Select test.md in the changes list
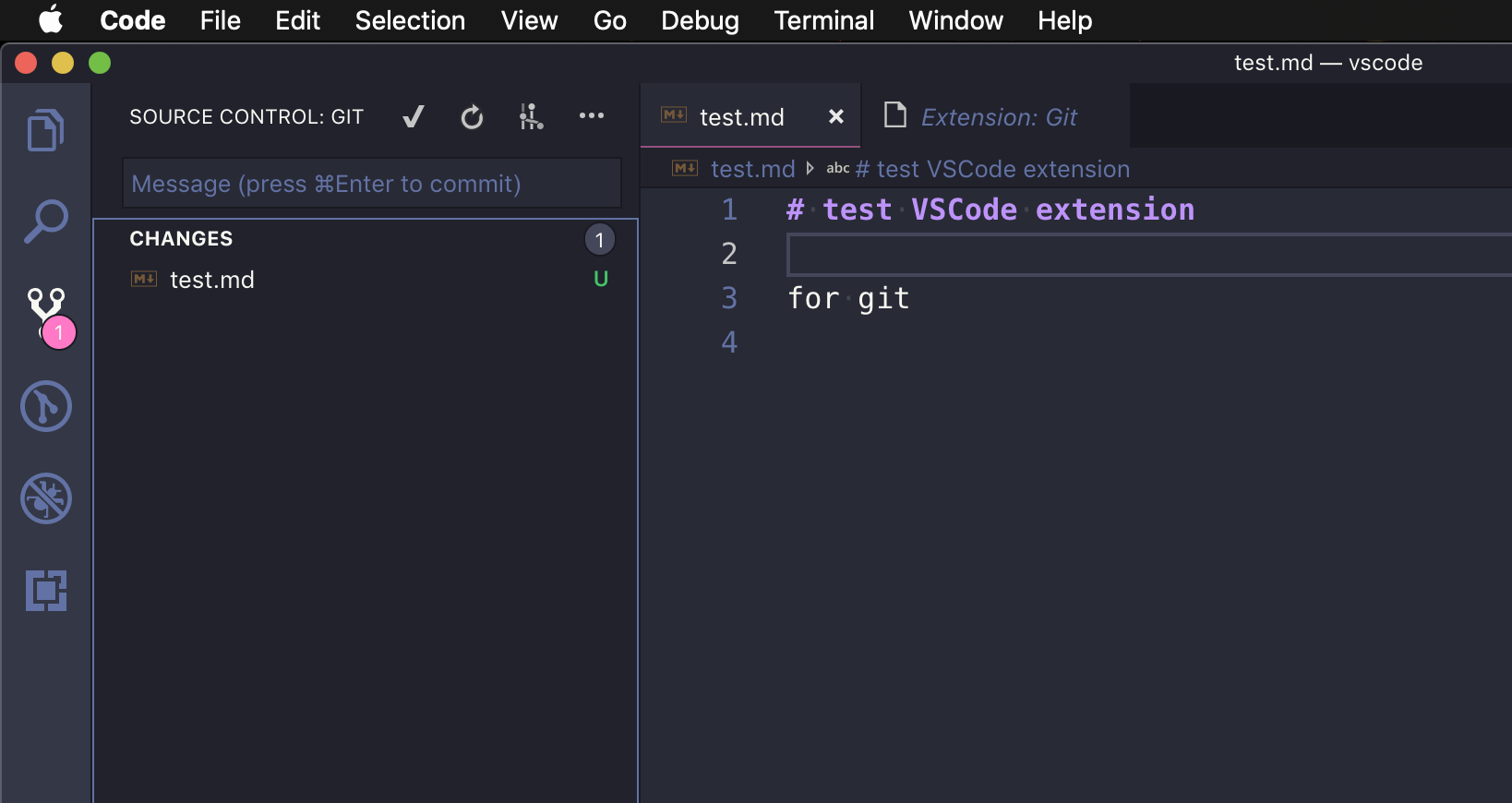The image size is (1512, 803). pyautogui.click(x=211, y=280)
